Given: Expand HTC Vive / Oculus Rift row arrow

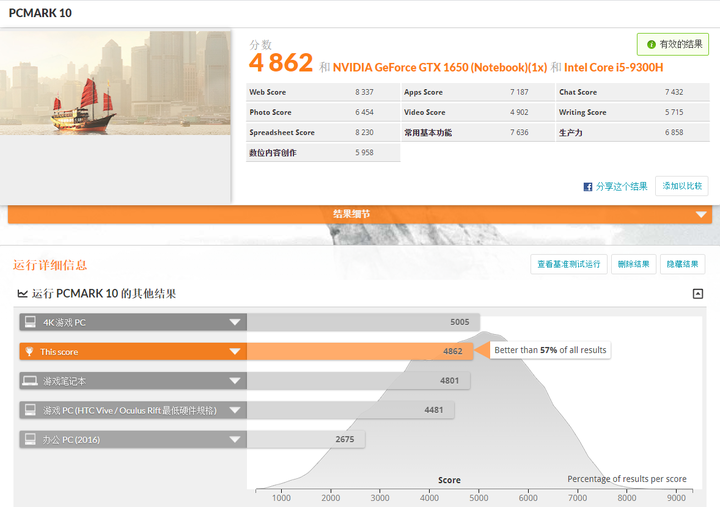Looking at the screenshot, I should click(x=235, y=410).
